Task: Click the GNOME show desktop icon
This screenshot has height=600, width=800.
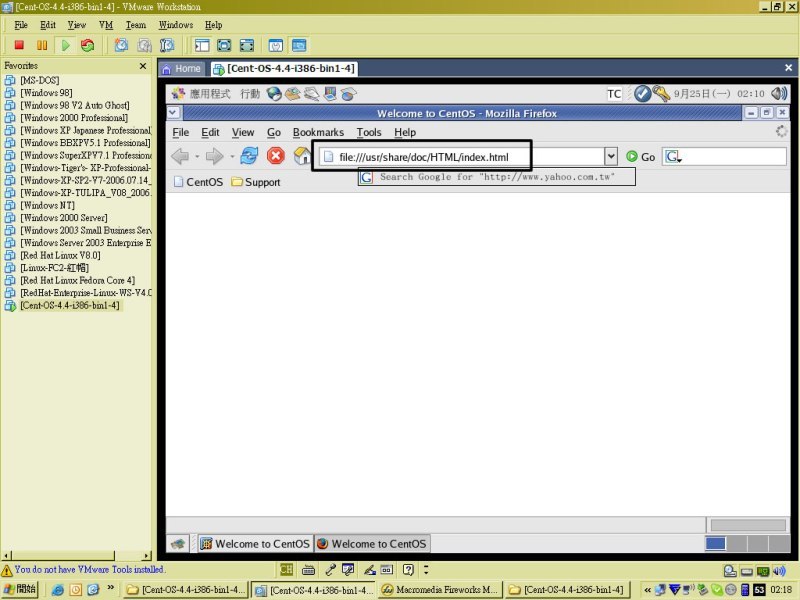Action: click(x=178, y=544)
